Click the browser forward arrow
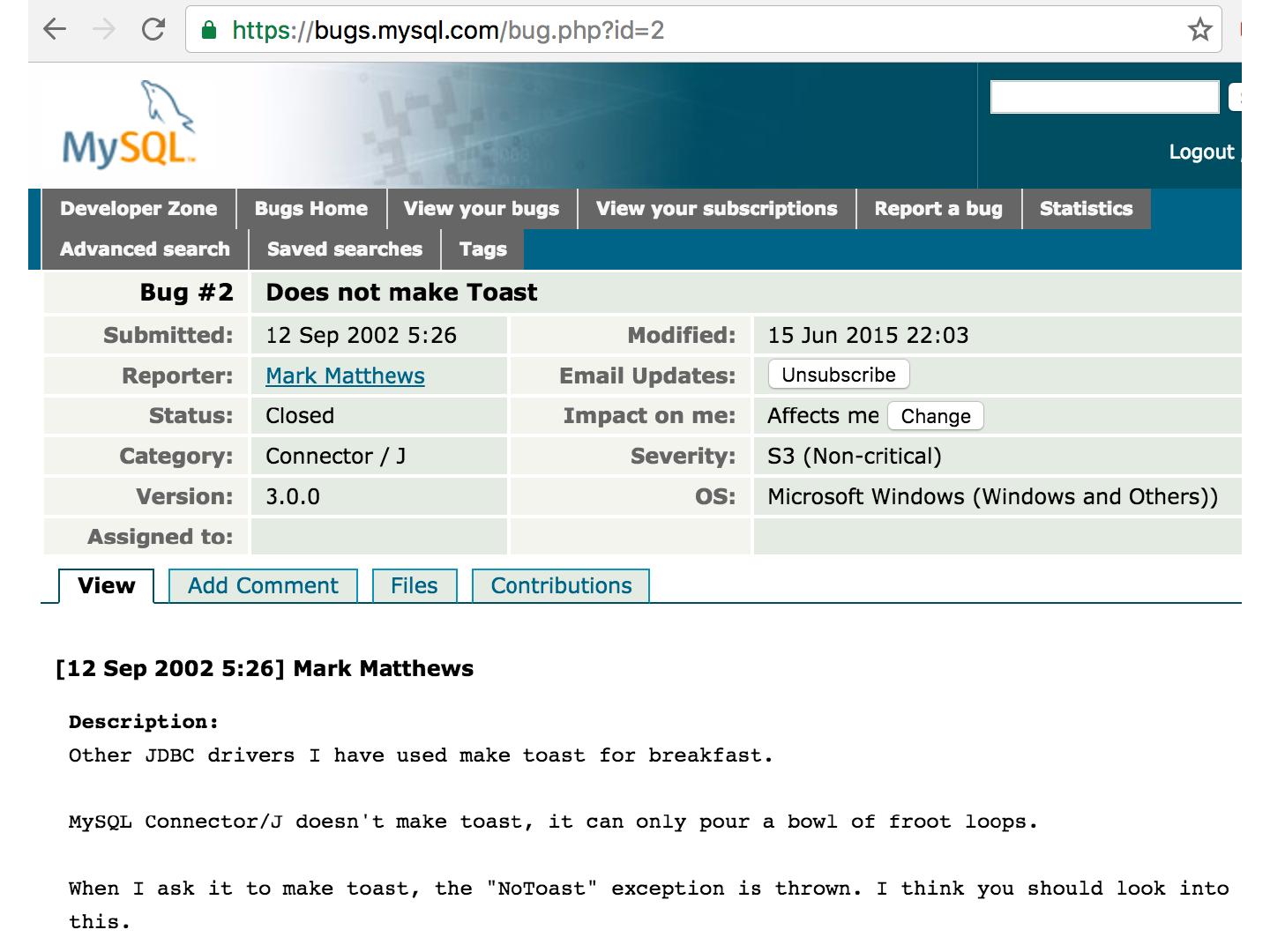Screen dimensions: 1270x952 click(x=104, y=30)
